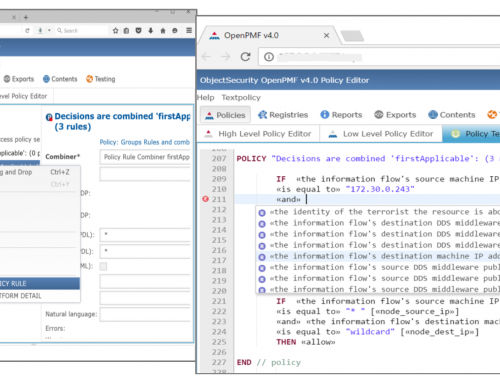Select the Level Policy Editor tab on left
Image resolution: width=500 pixels, height=383 pixels.
point(25,96)
